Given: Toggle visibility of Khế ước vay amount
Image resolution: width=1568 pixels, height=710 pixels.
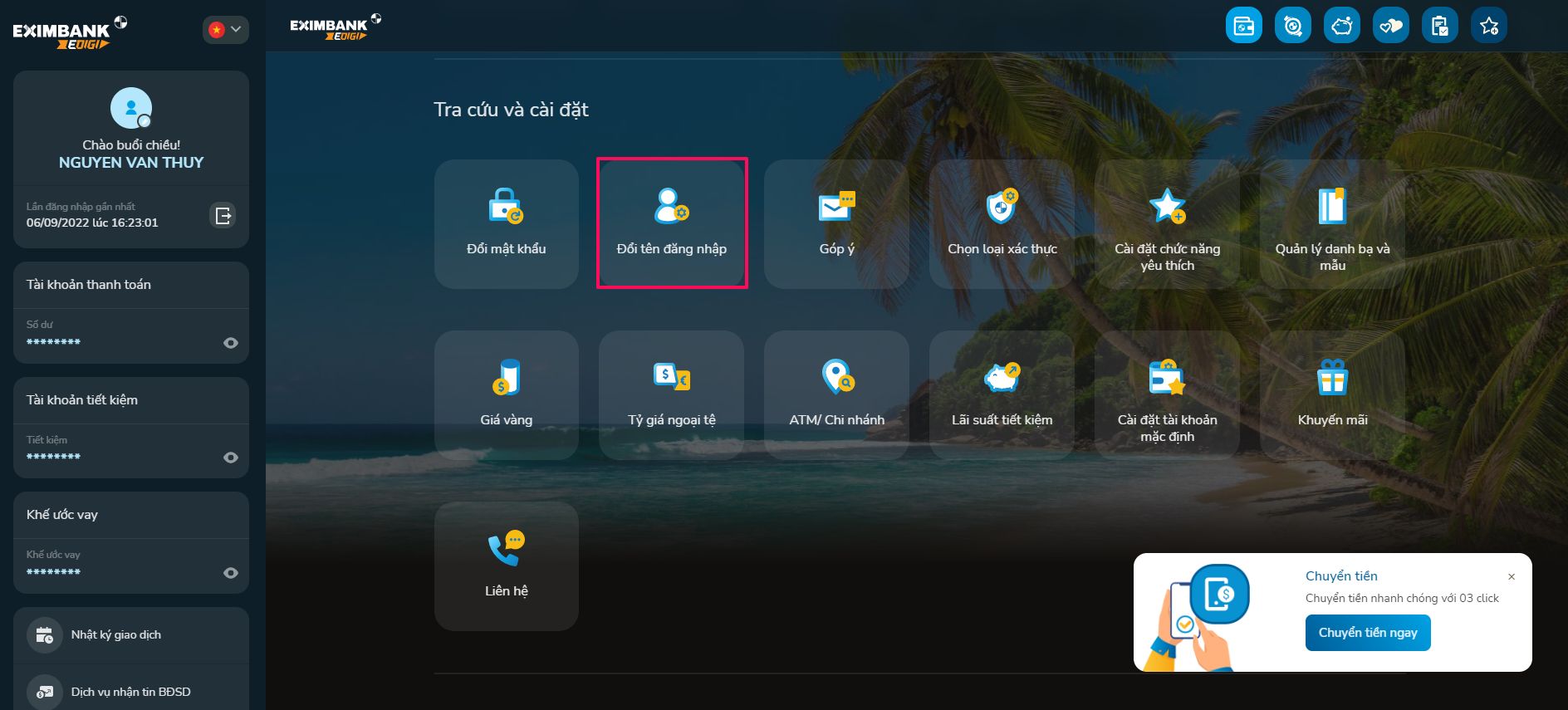Looking at the screenshot, I should tap(231, 573).
